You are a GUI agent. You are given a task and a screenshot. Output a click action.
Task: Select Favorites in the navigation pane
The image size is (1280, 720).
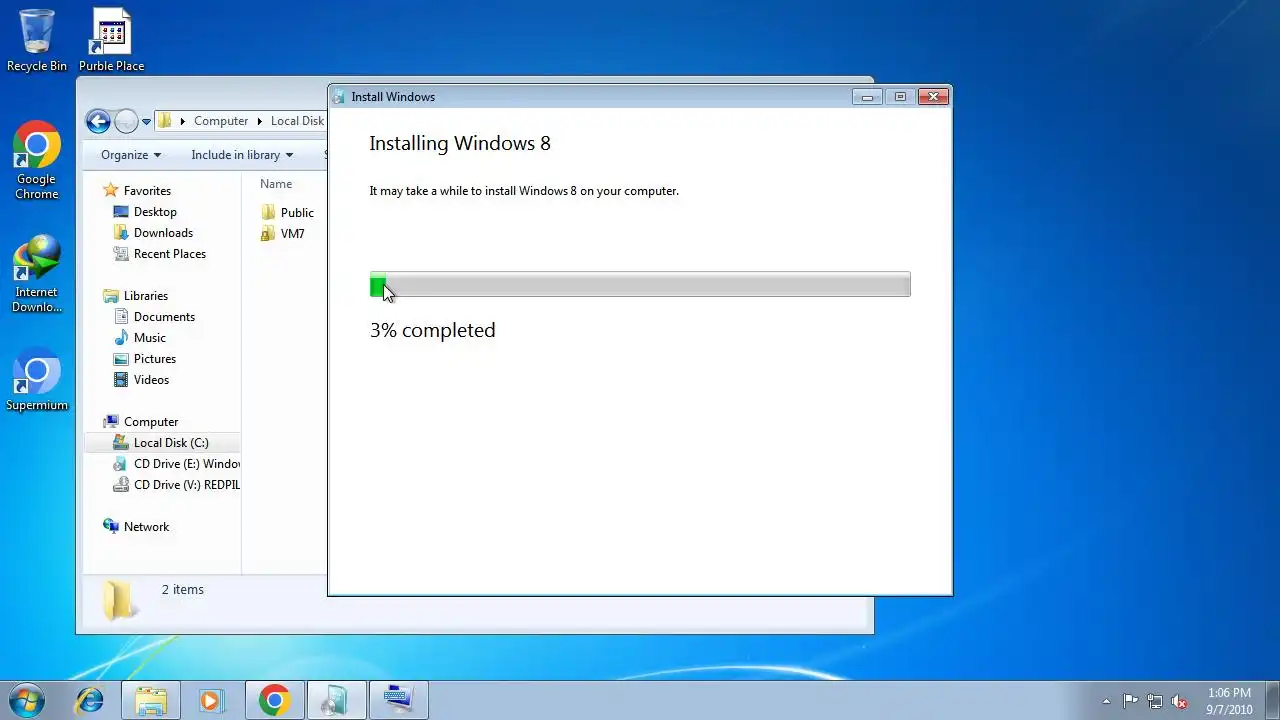pos(147,191)
